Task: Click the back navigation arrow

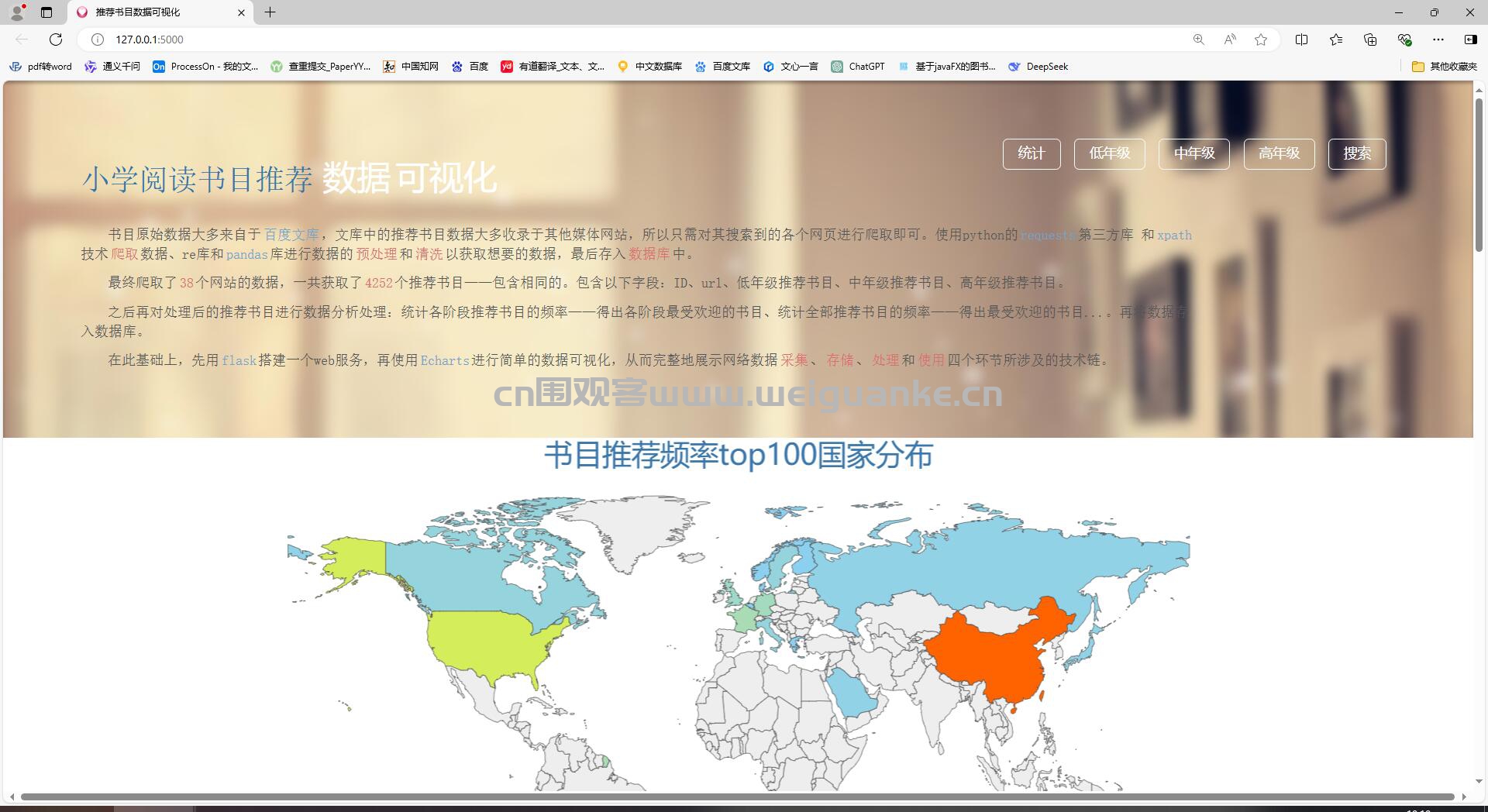Action: click(22, 40)
